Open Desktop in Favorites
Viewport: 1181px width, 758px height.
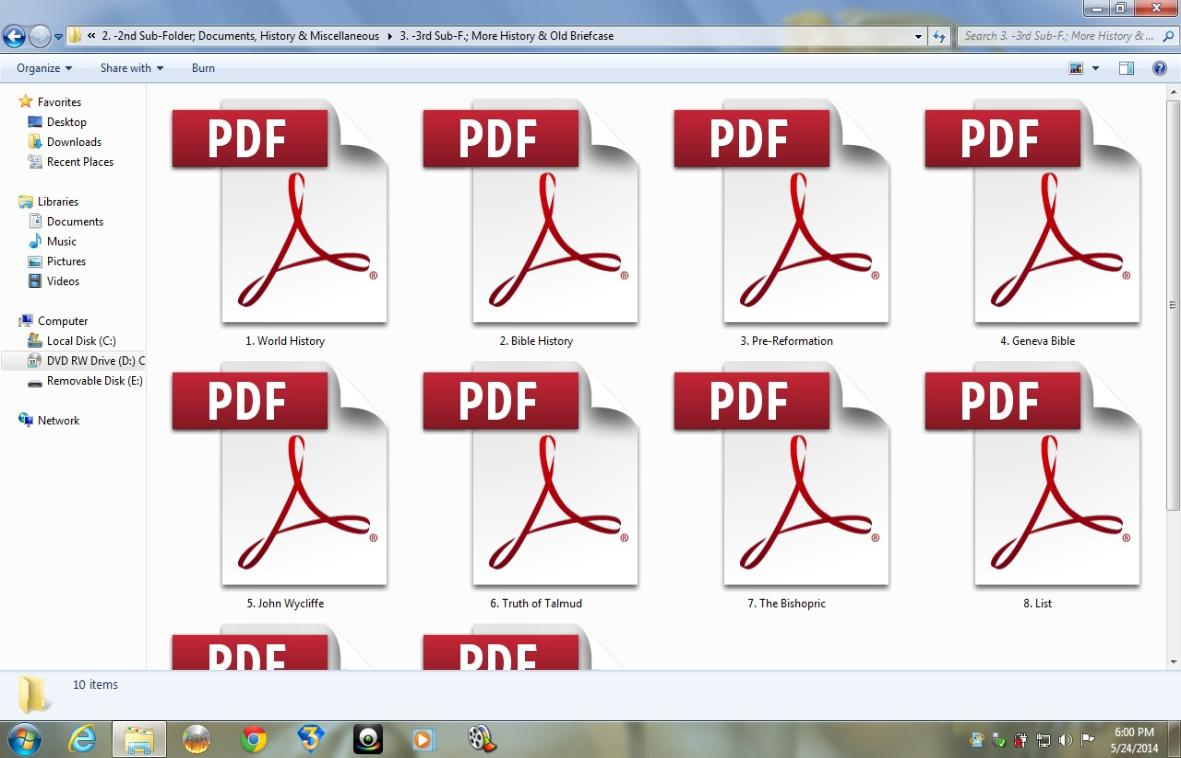click(57, 122)
